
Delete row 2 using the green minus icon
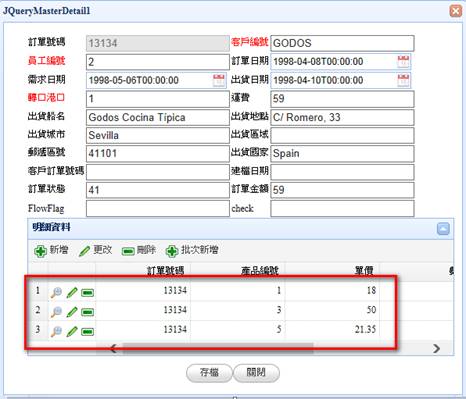tap(87, 312)
